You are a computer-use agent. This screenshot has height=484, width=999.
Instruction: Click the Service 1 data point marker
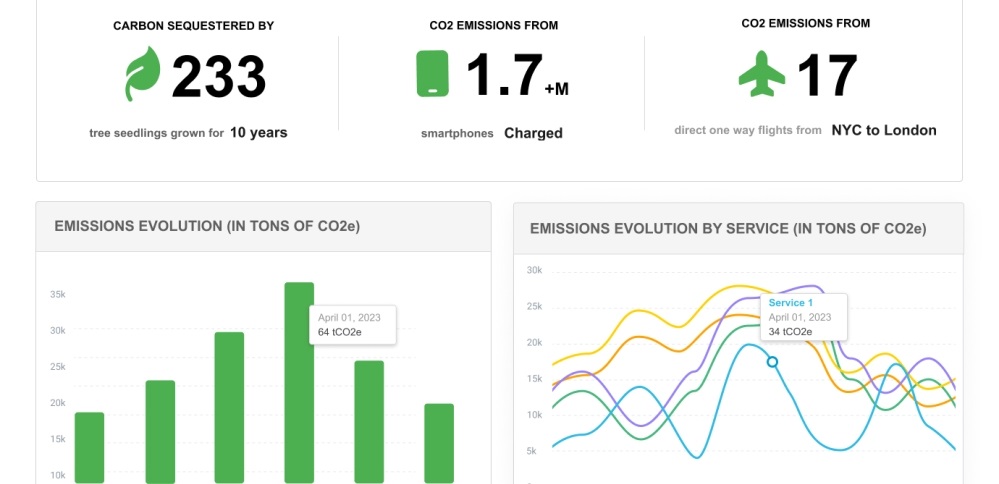pyautogui.click(x=772, y=362)
